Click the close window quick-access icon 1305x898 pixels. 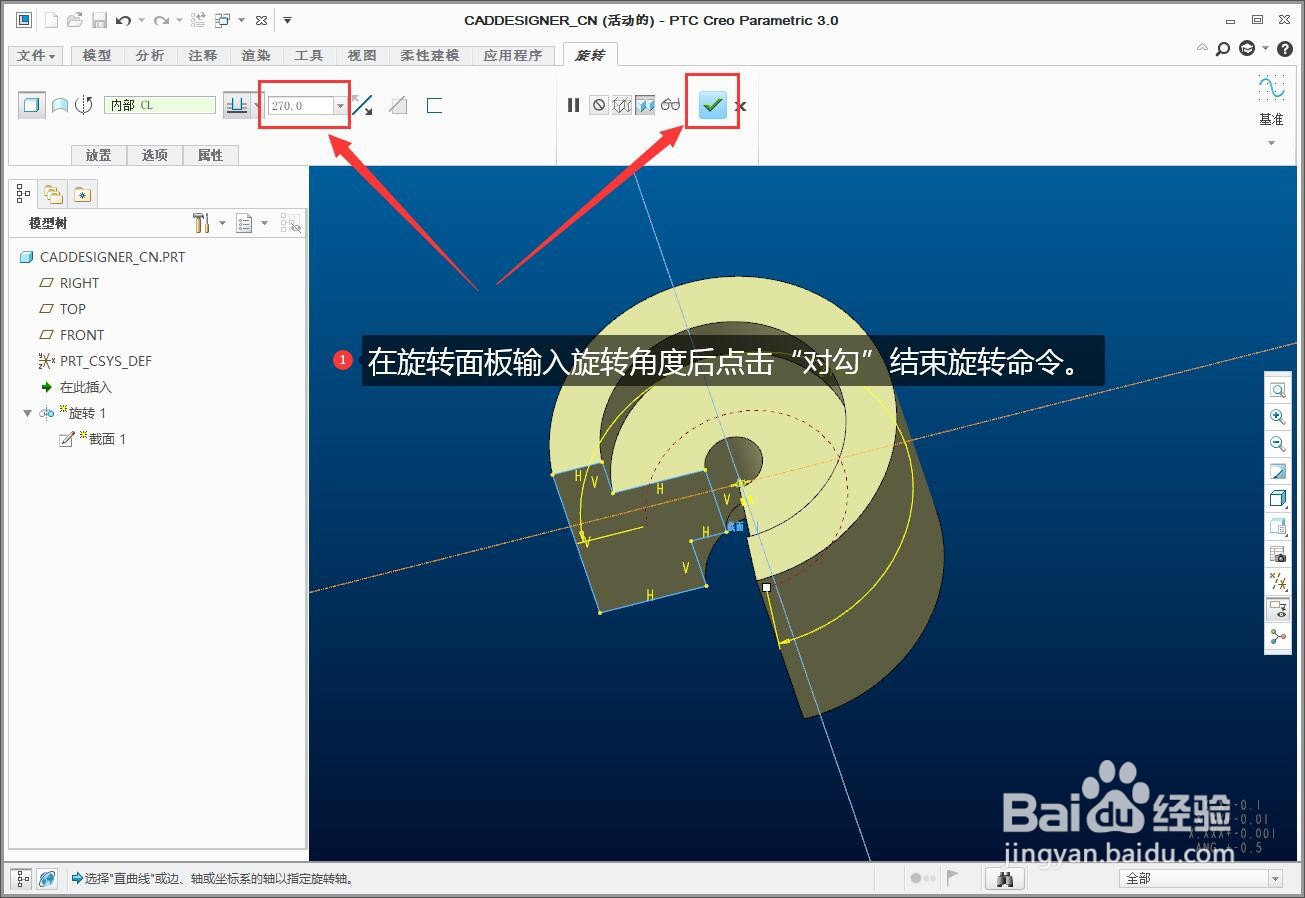261,20
